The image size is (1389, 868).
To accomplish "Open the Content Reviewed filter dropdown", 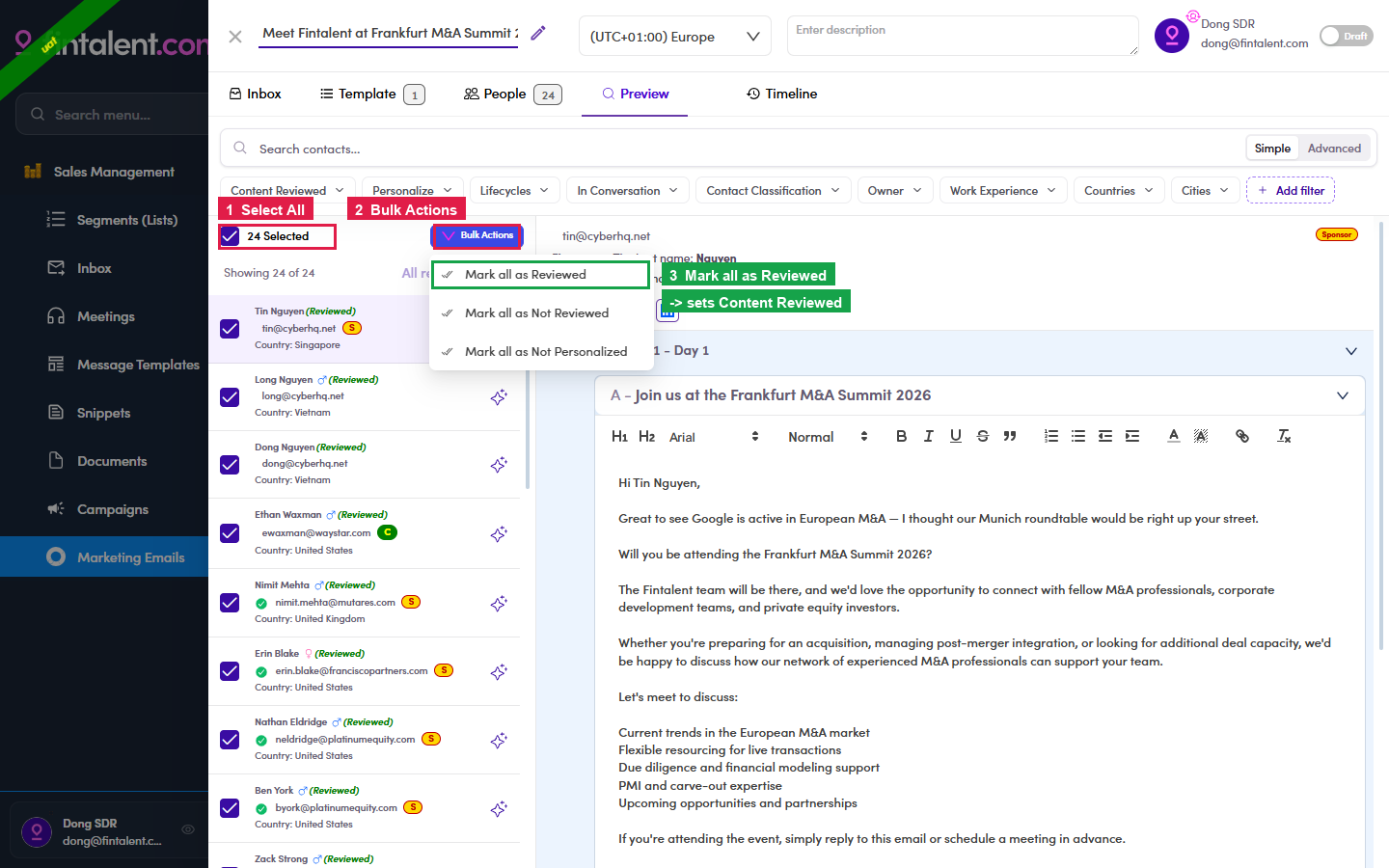I will click(x=287, y=191).
